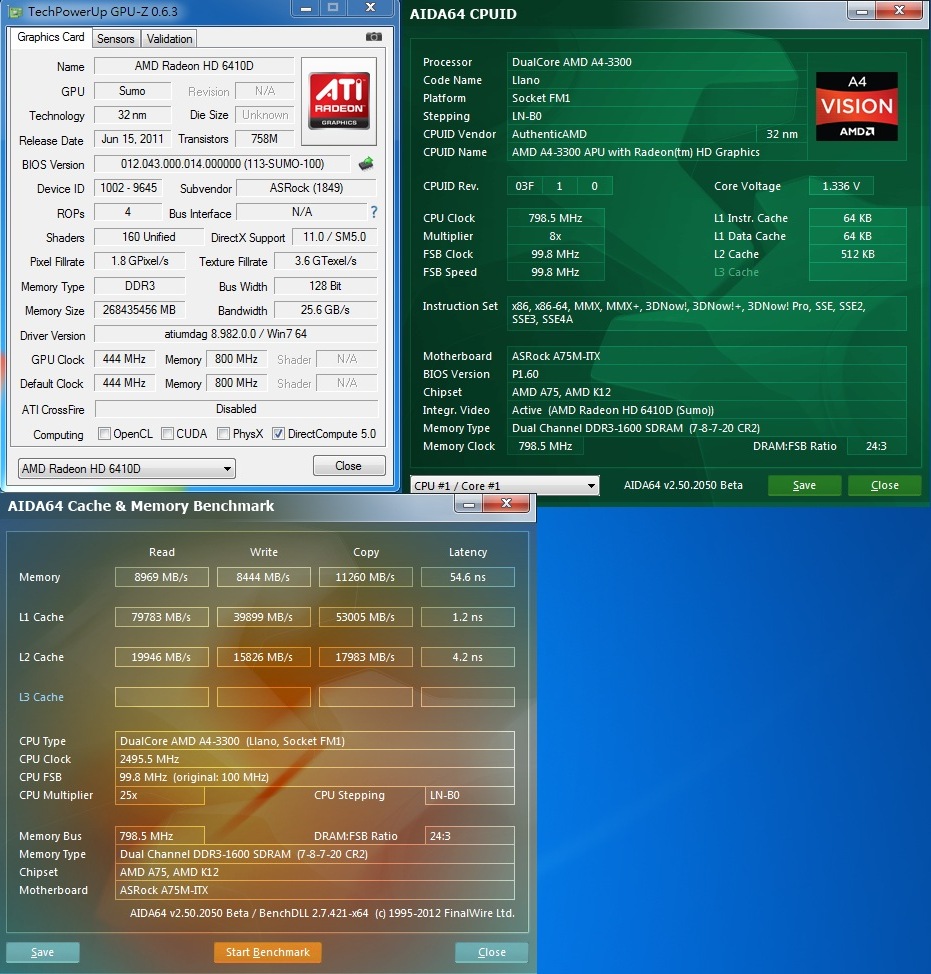Click the Texture Fillrate value 3.6 GTexel/s

(325, 261)
